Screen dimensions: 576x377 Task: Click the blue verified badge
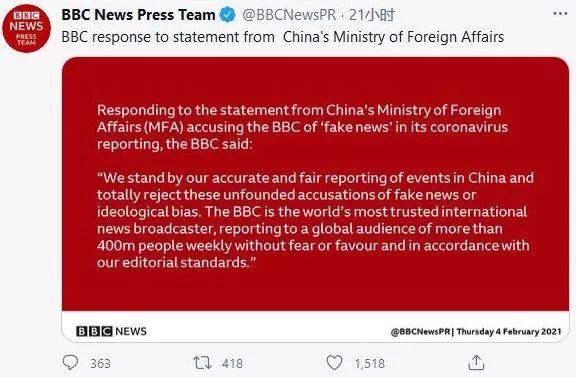point(228,15)
